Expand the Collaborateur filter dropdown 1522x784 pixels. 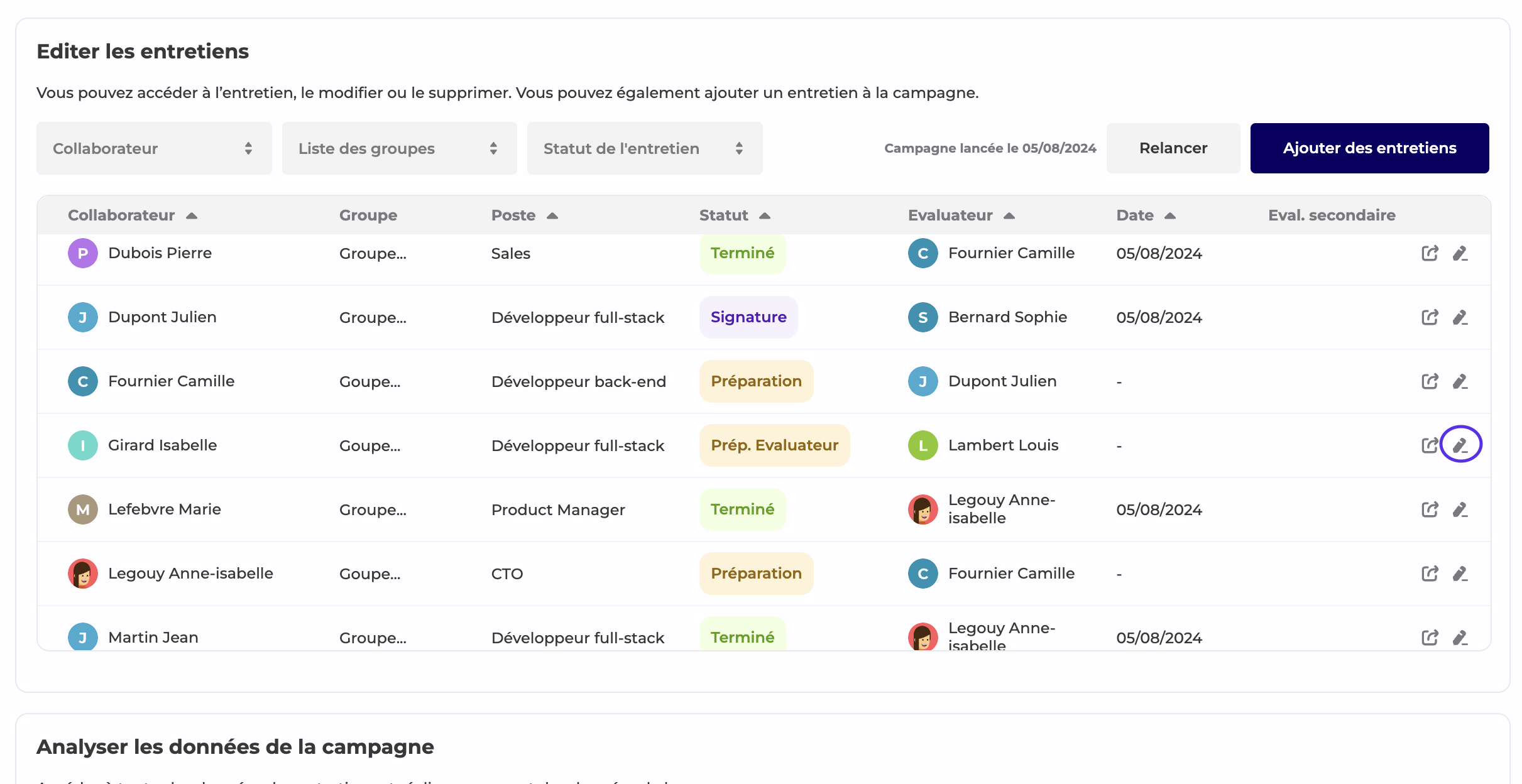(x=154, y=148)
